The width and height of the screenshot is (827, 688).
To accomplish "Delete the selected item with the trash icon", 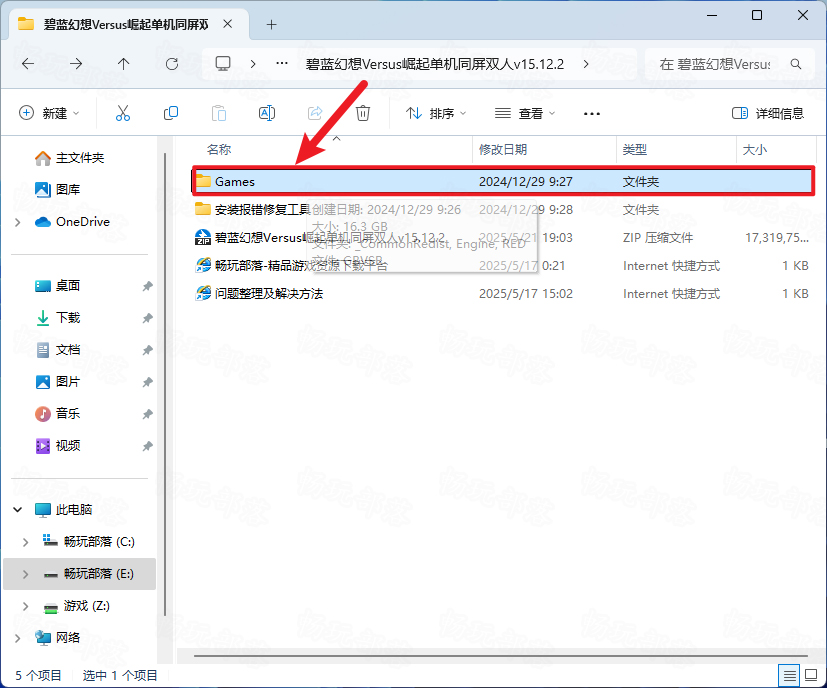I will (x=363, y=113).
